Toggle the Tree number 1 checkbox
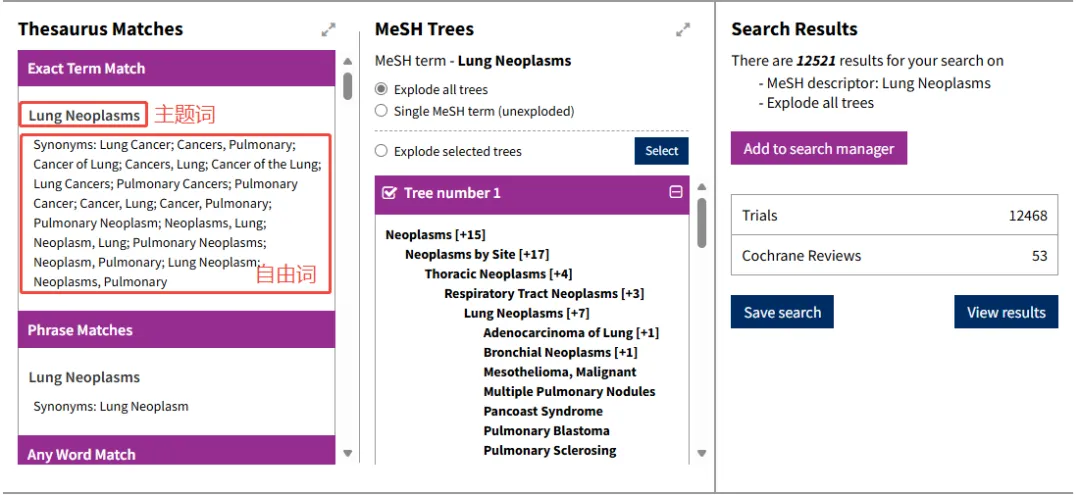 (389, 193)
